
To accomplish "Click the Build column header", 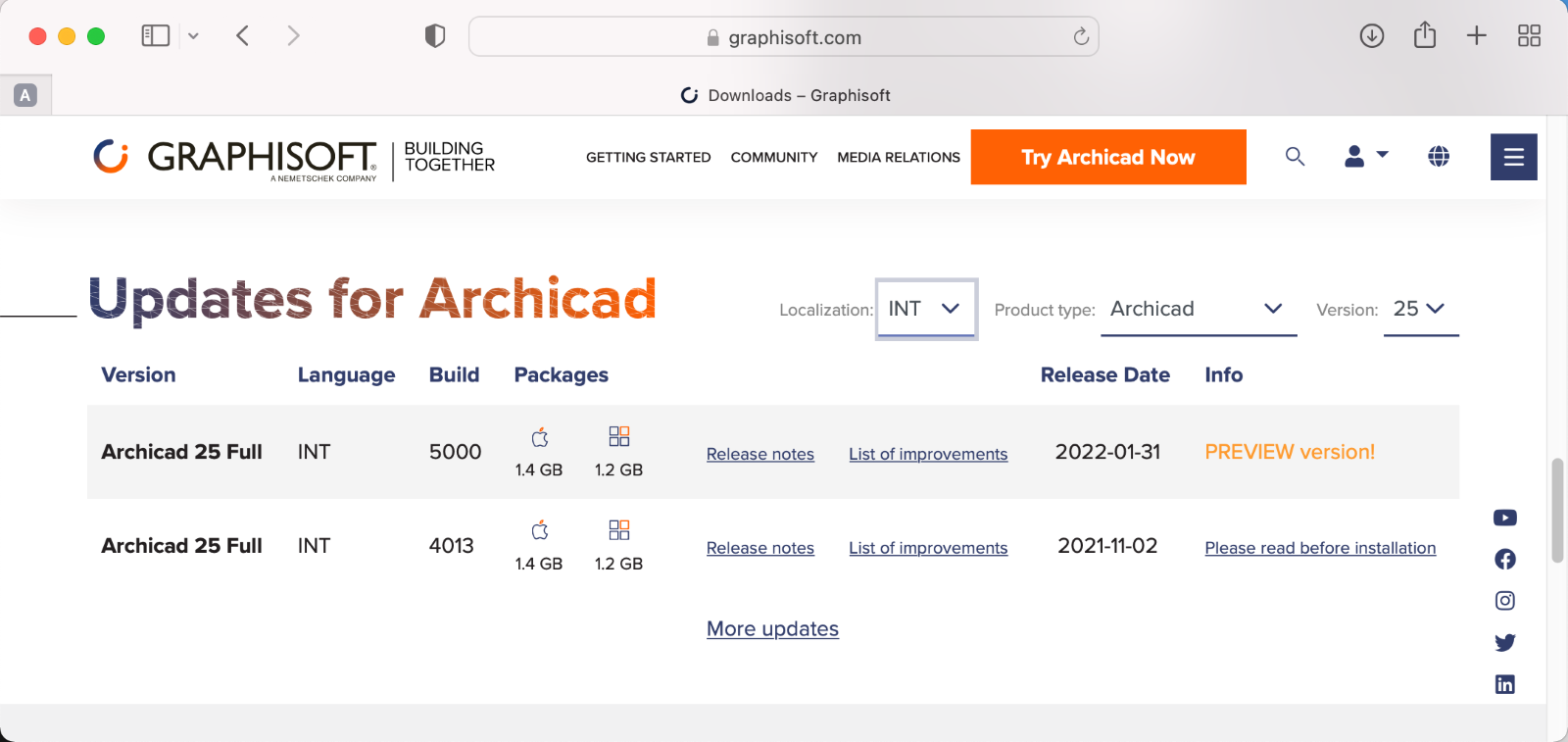I will click(x=454, y=374).
